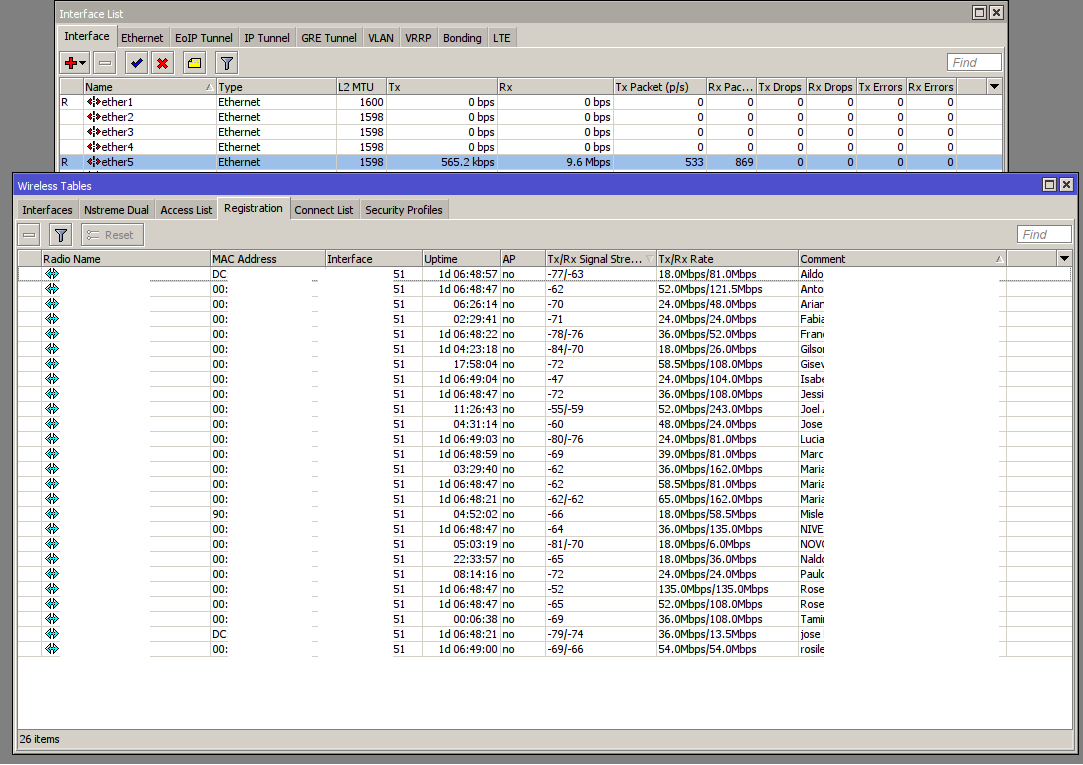Switch to the Access List tab

tap(186, 210)
